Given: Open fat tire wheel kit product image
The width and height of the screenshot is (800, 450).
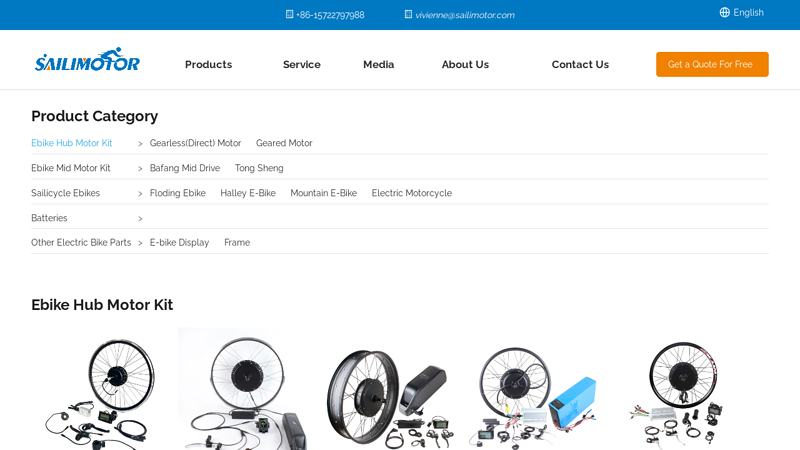Looking at the screenshot, I should 391,389.
